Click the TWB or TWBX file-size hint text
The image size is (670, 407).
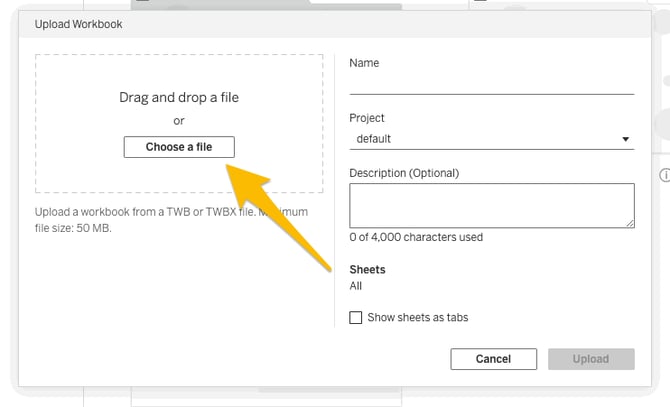170,220
